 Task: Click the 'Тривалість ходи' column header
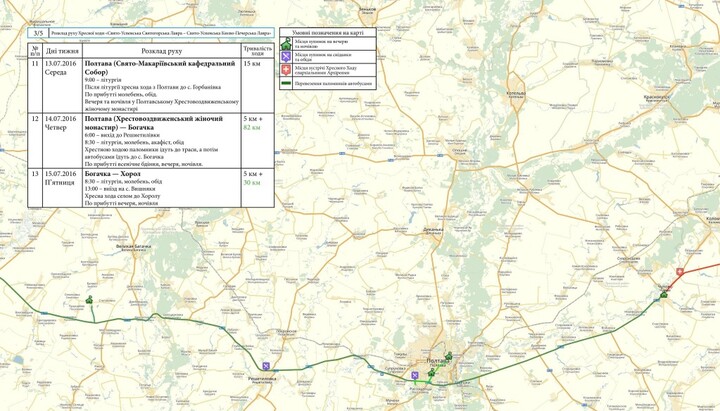[257, 50]
